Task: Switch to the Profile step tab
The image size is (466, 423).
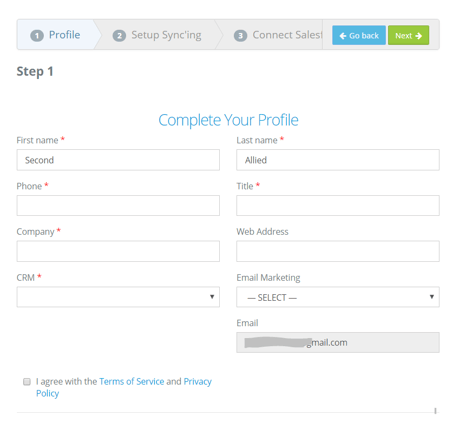Action: tap(56, 35)
